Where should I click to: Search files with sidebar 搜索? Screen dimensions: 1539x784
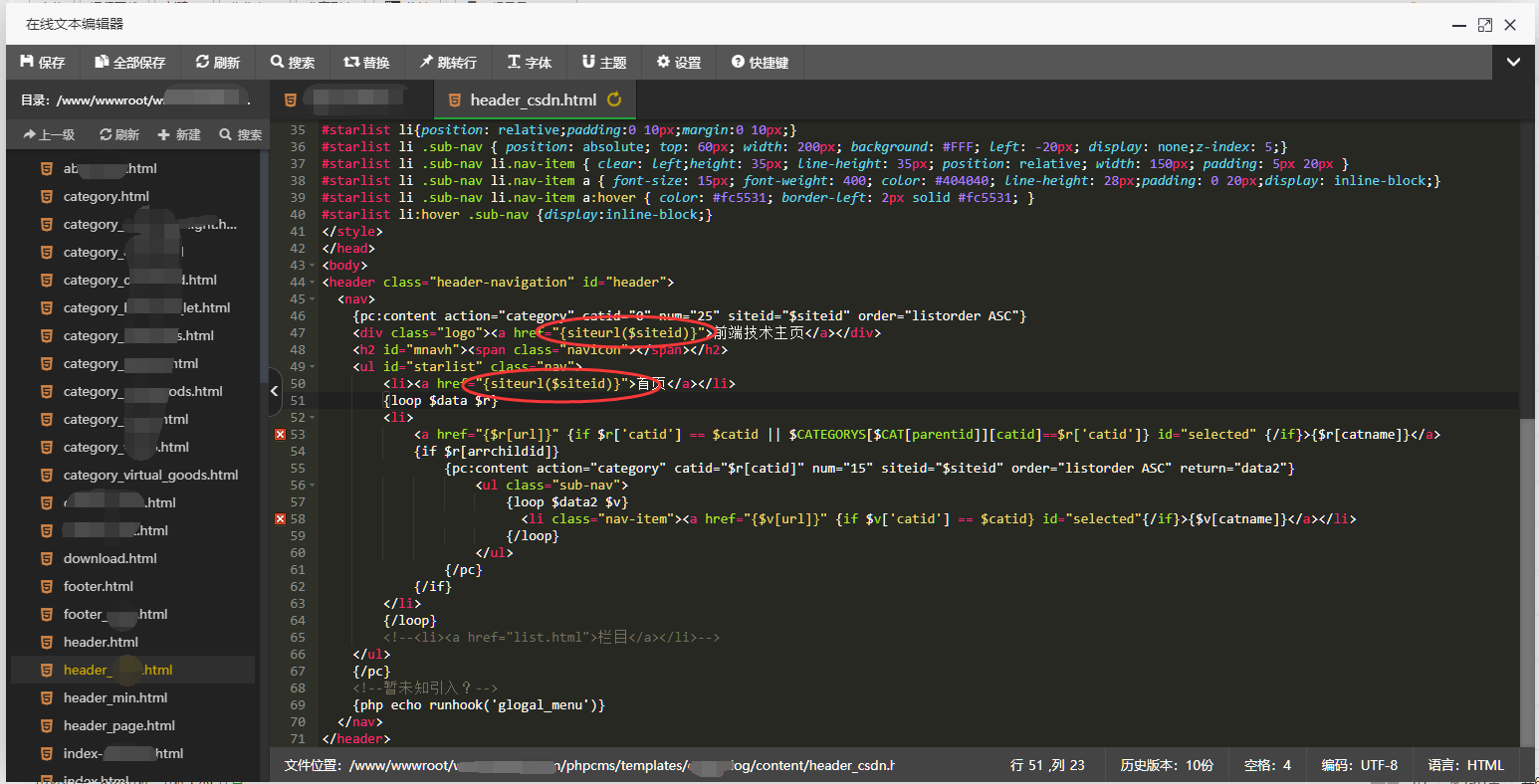tap(241, 134)
